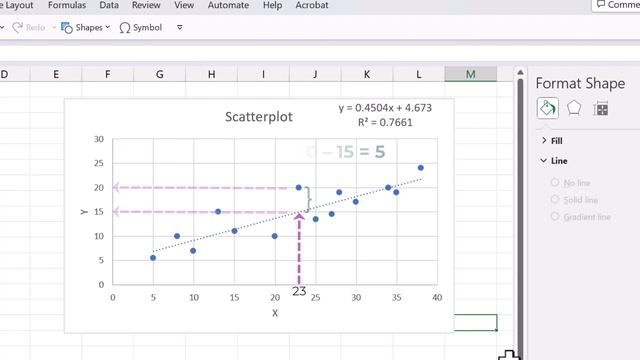
Task: Open the Help tab
Action: pyautogui.click(x=272, y=5)
